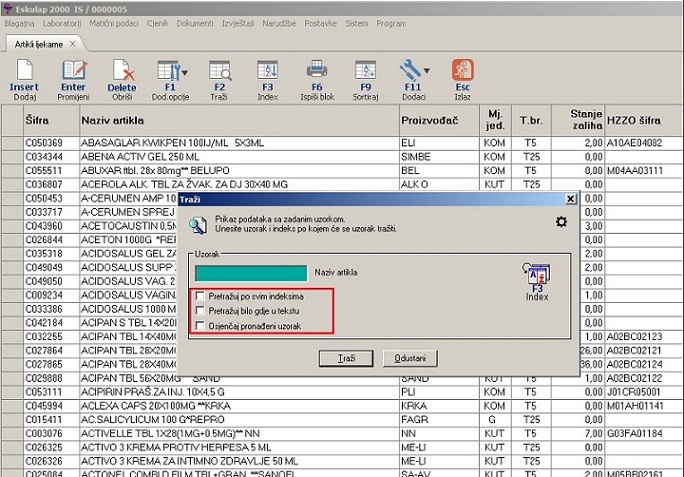Open the Program menu
This screenshot has height=477, width=684.
point(391,24)
